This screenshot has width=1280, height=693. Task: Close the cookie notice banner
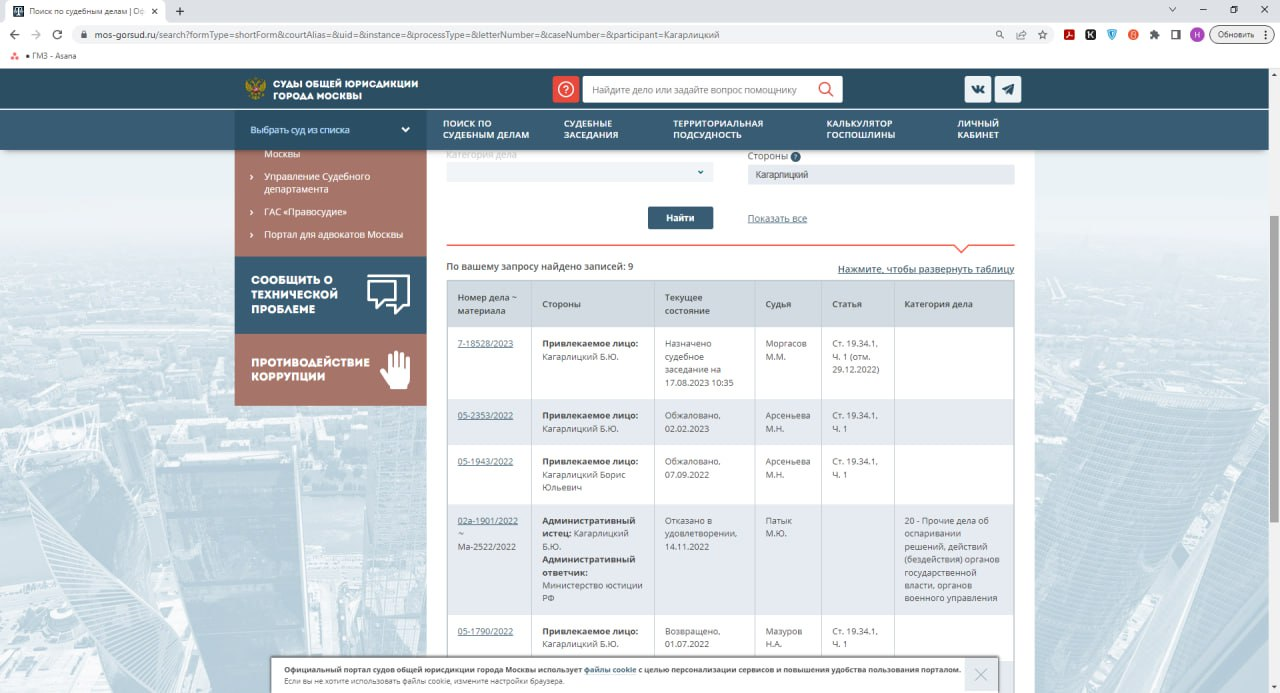(981, 675)
